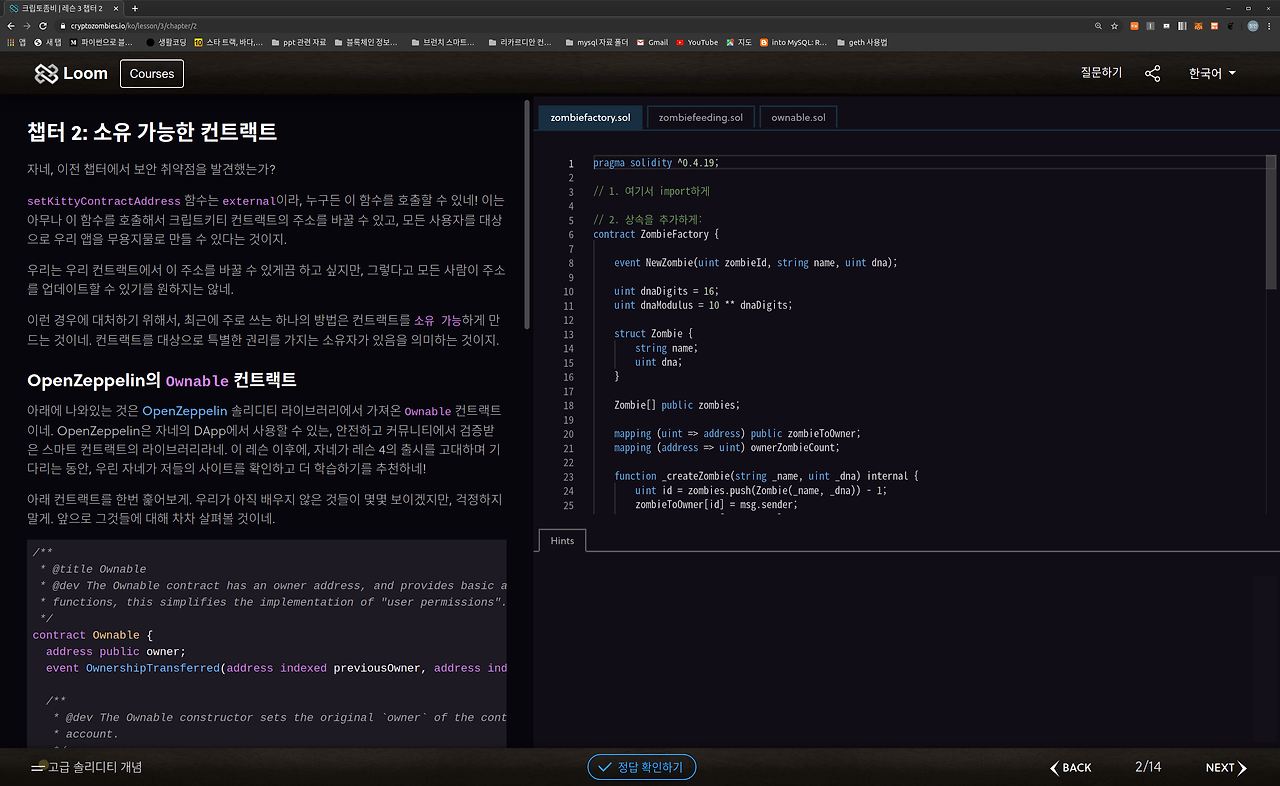
Task: Open the 파이썬으로 블... Medium bookmark
Action: 101,42
